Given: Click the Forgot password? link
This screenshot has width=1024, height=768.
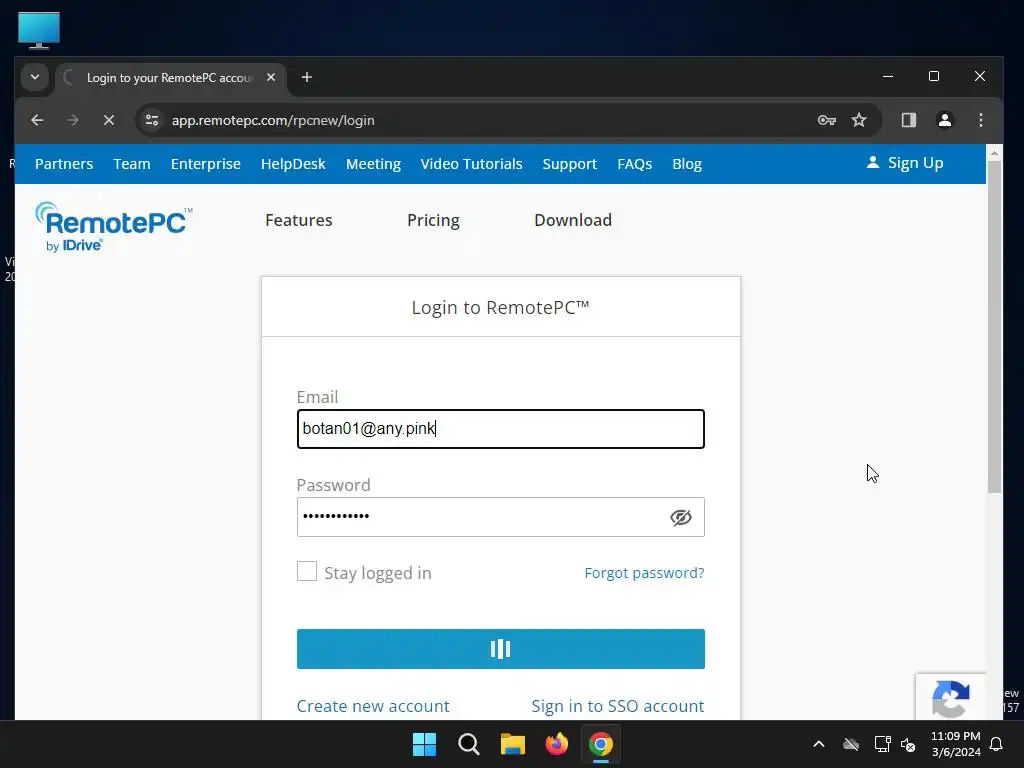Looking at the screenshot, I should [644, 573].
